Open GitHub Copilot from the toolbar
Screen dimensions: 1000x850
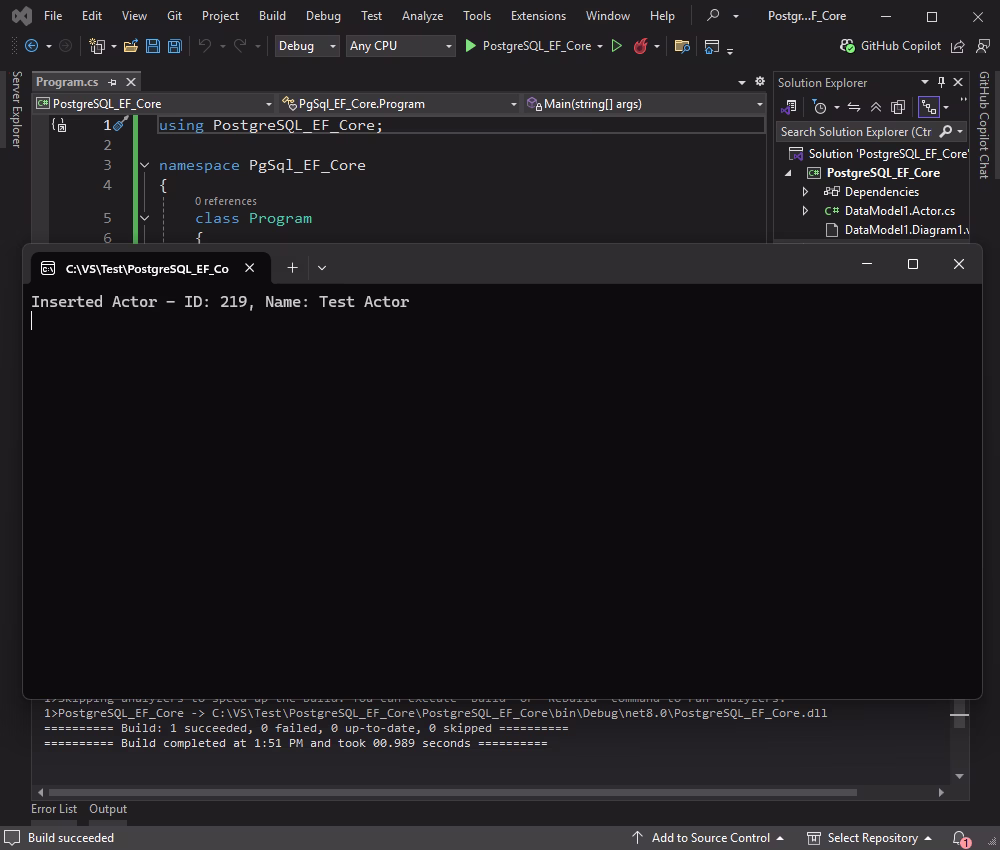[899, 45]
